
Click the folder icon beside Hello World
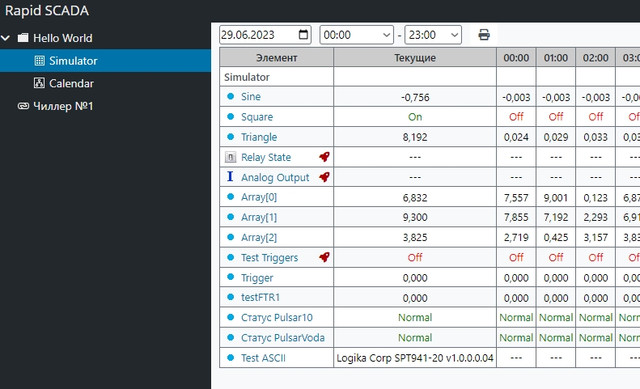point(23,38)
